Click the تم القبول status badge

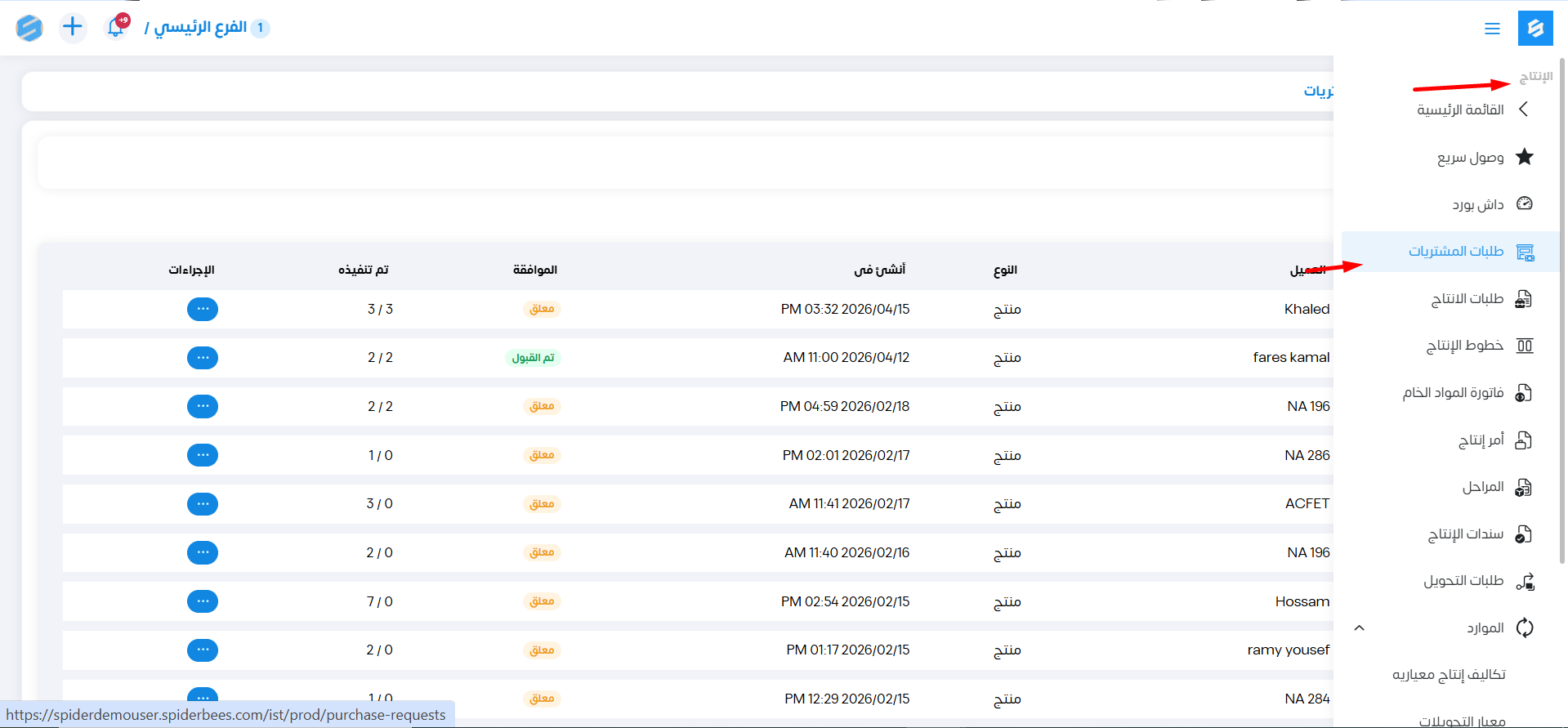(x=533, y=358)
